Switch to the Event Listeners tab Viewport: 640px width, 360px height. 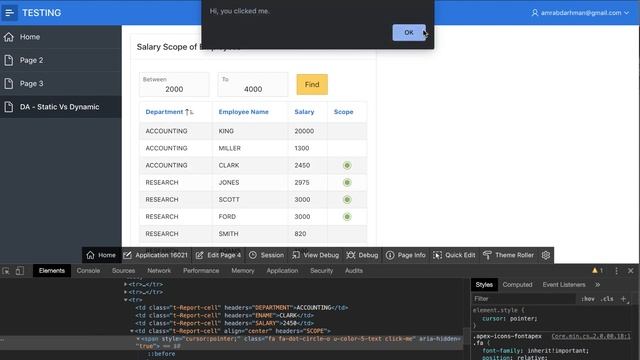click(x=564, y=284)
